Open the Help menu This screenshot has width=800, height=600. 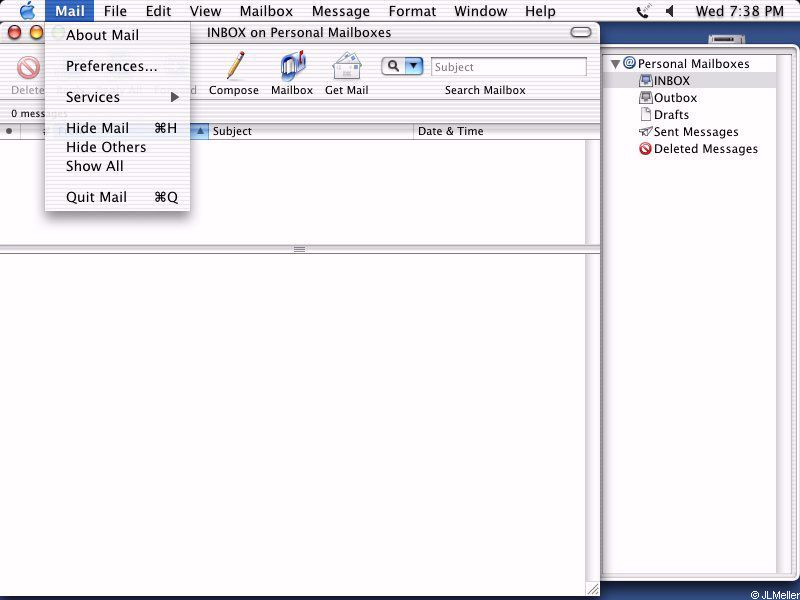coord(540,11)
